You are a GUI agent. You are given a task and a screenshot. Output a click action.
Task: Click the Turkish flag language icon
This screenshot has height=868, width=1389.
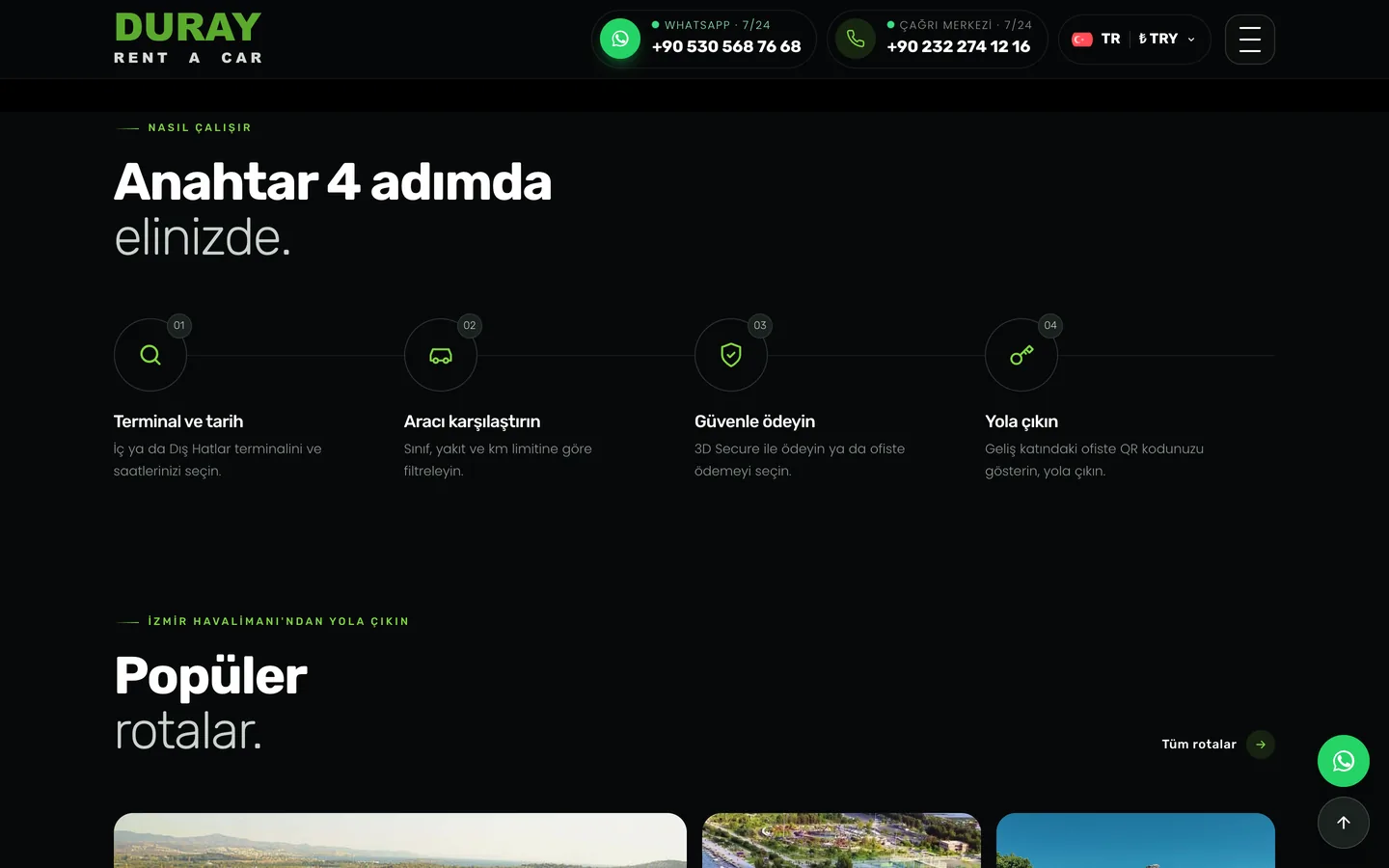(1082, 40)
